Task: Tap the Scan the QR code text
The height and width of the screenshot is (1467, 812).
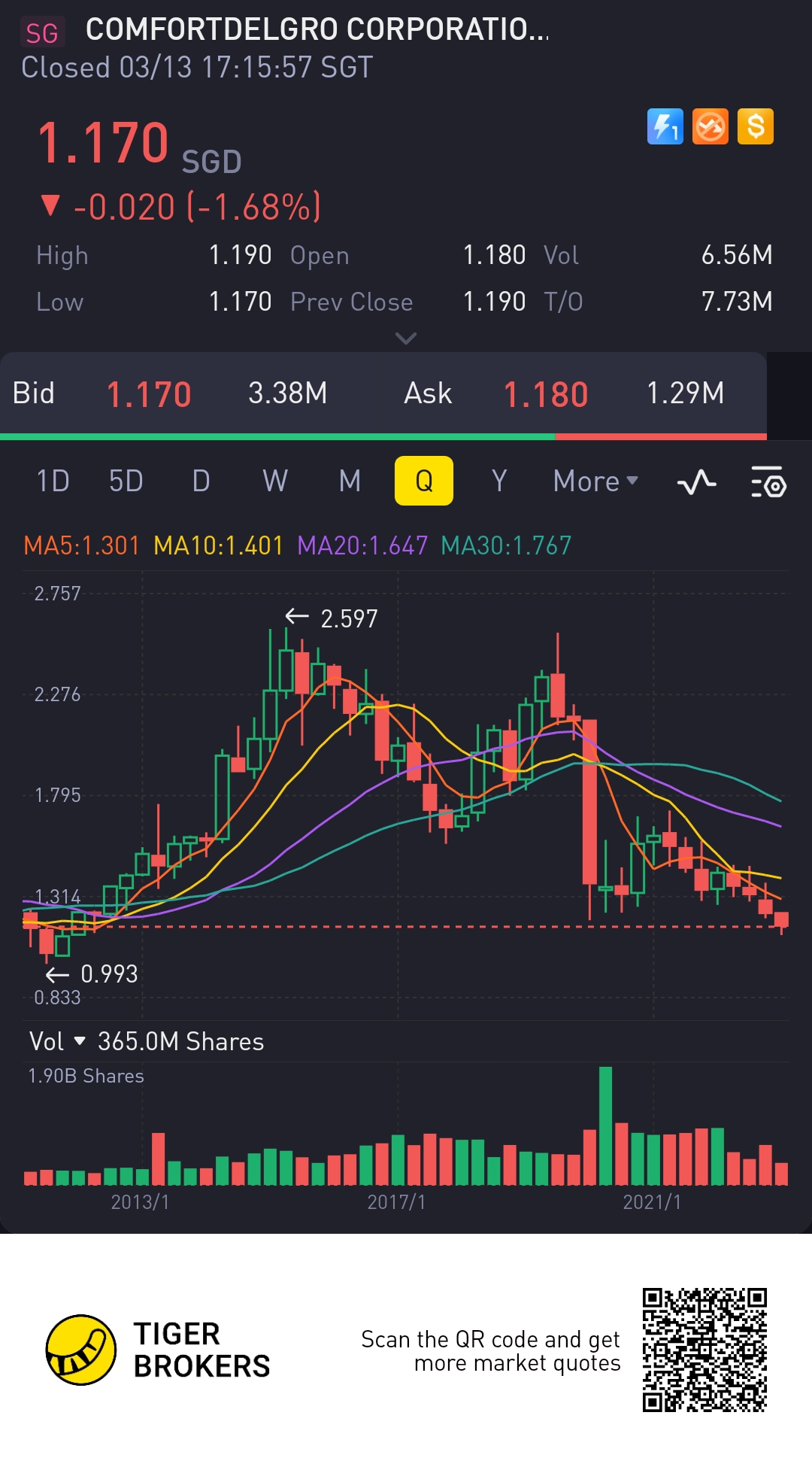Action: 491,1351
